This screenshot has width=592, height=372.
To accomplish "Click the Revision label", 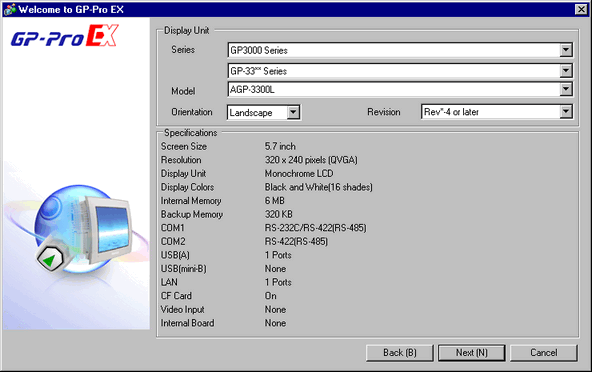I will [x=384, y=112].
